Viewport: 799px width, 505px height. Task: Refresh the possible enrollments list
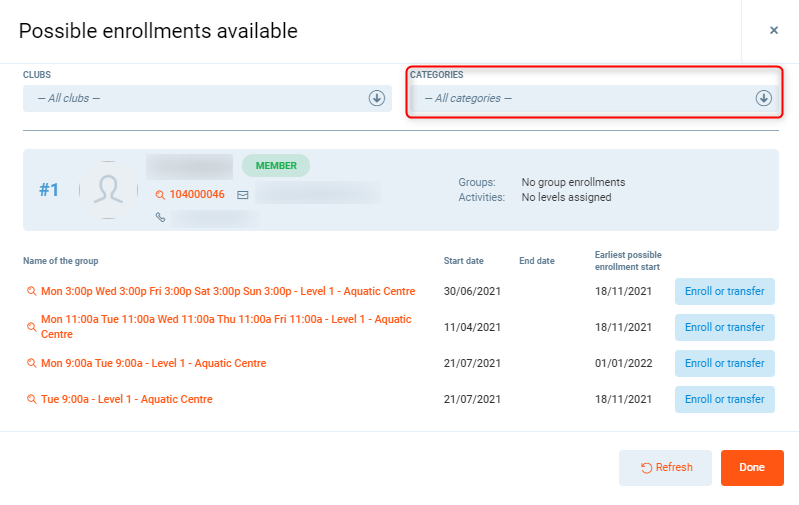click(665, 467)
